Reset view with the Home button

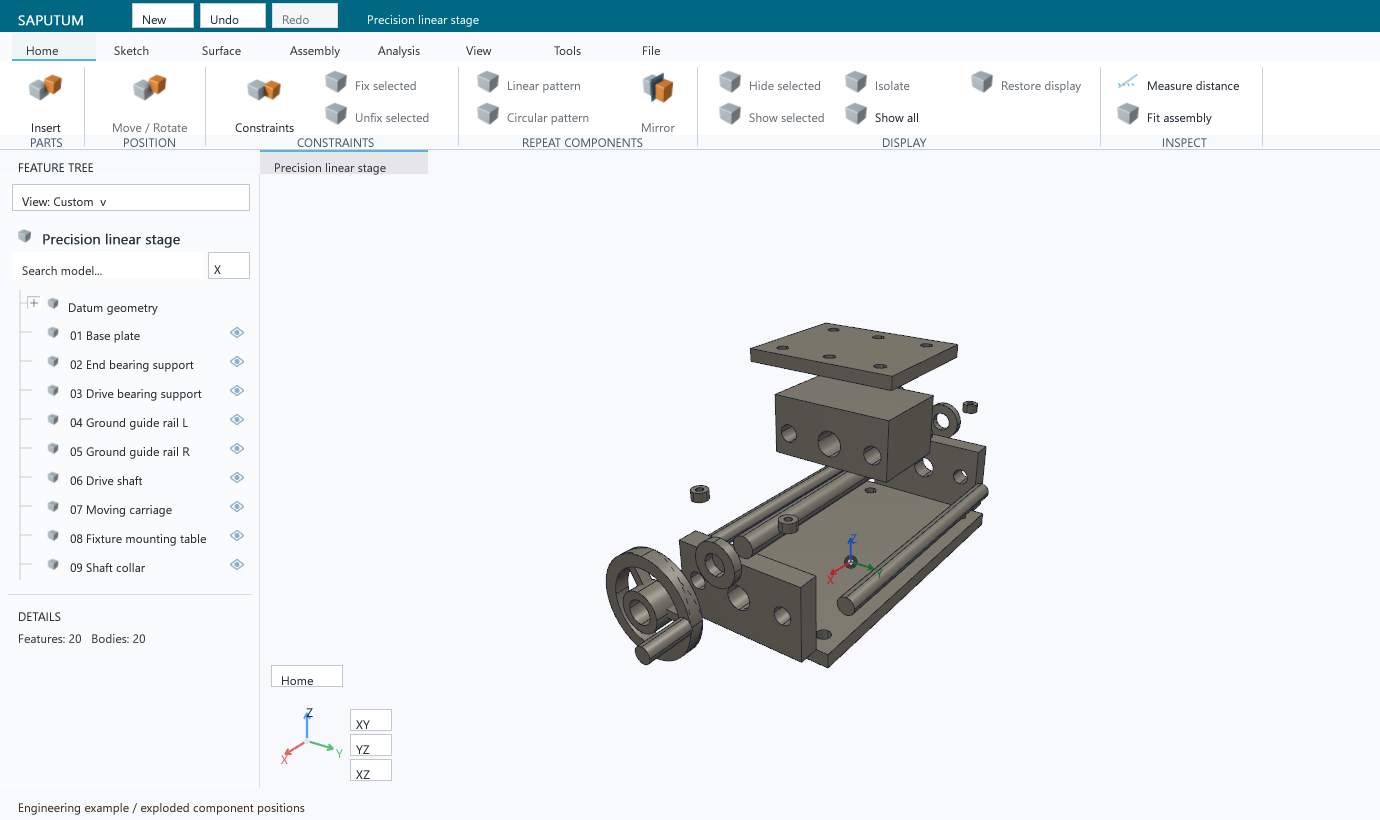point(307,677)
